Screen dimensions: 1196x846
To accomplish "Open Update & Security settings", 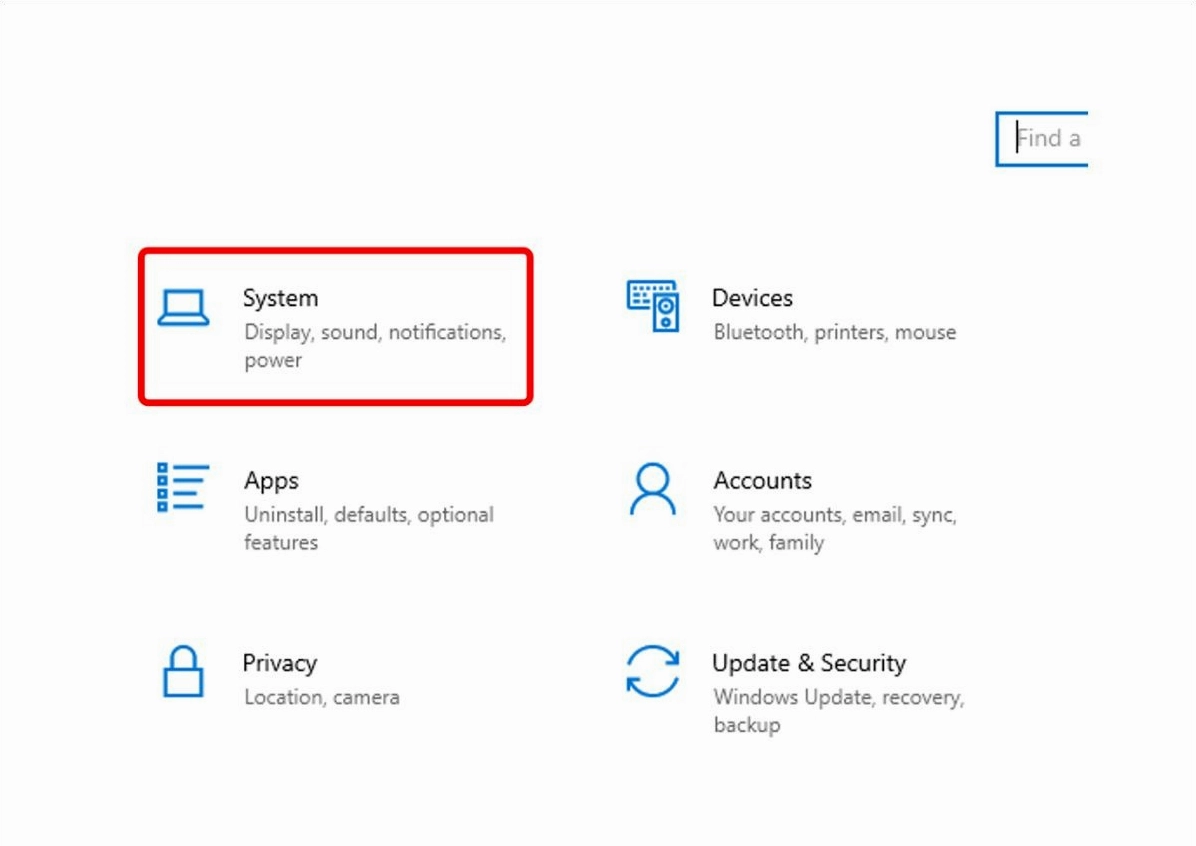I will [810, 662].
